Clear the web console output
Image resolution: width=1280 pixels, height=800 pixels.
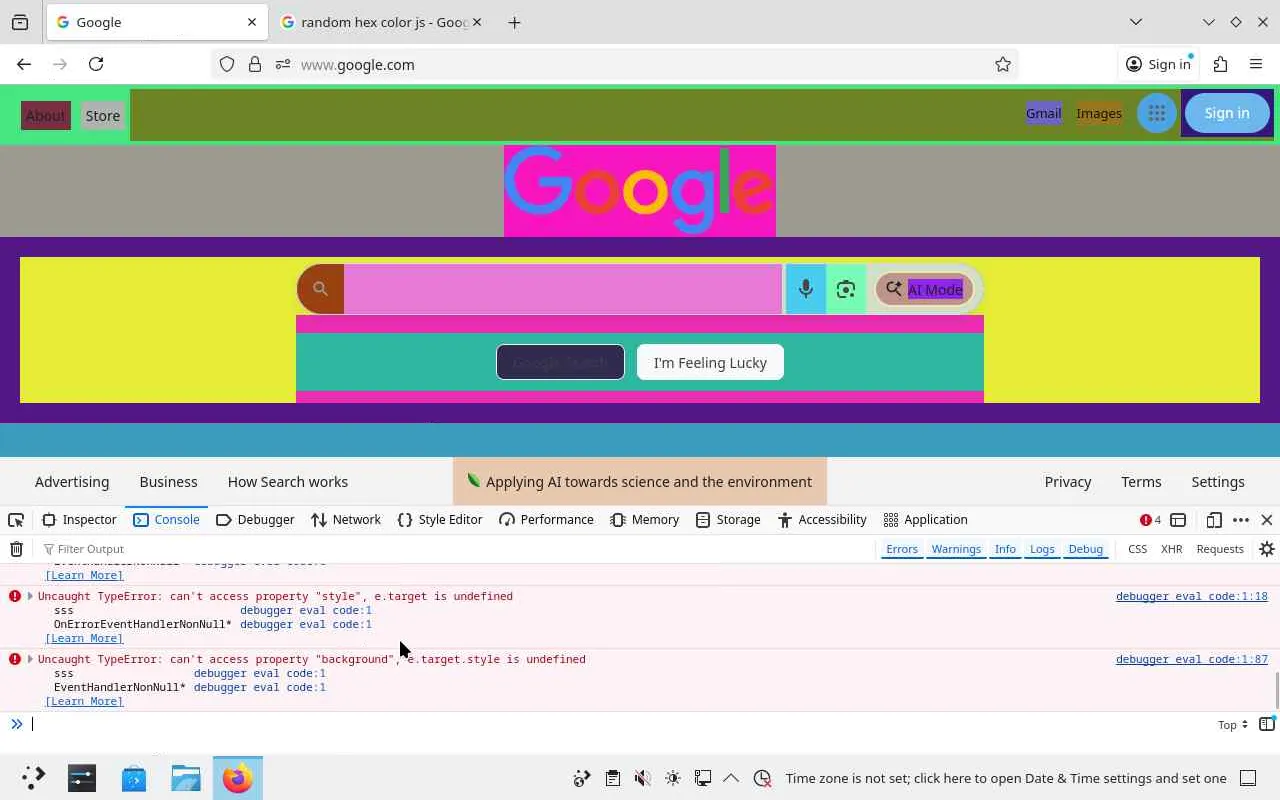(x=17, y=549)
